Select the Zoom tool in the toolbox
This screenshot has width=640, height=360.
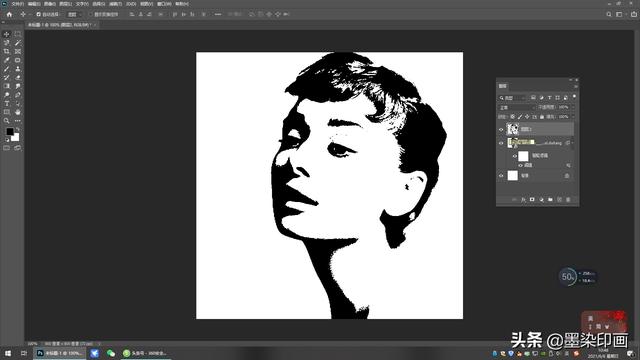click(x=7, y=121)
